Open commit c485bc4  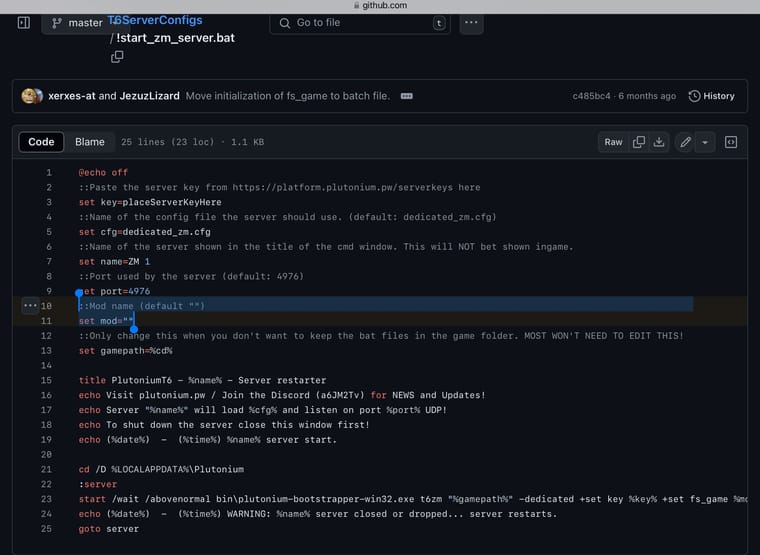(x=591, y=96)
